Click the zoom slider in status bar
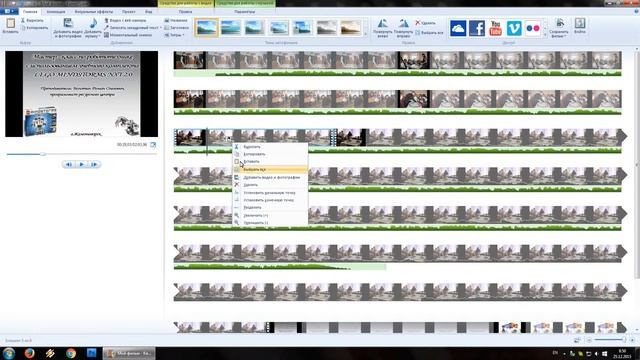 click(610, 340)
